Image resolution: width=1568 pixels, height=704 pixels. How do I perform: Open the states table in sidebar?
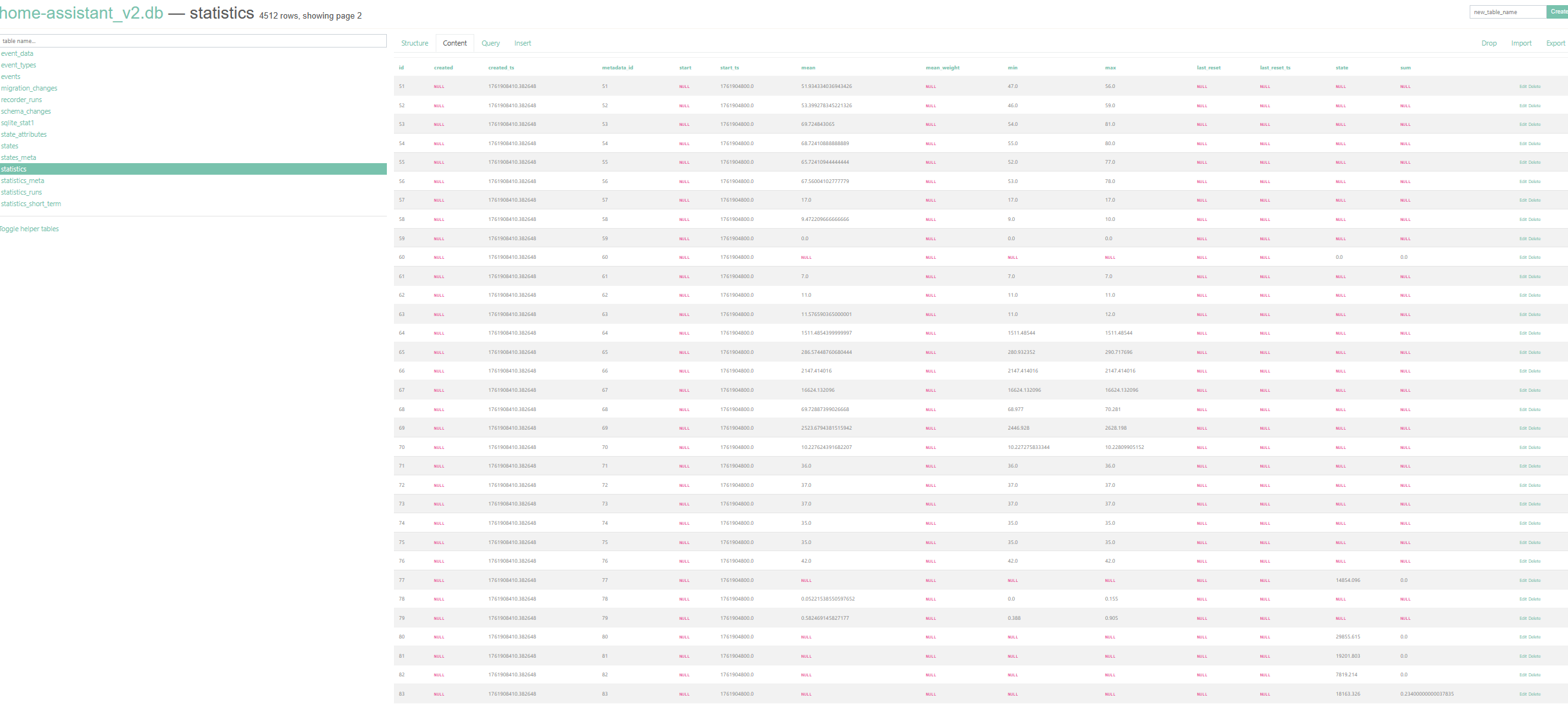10,146
